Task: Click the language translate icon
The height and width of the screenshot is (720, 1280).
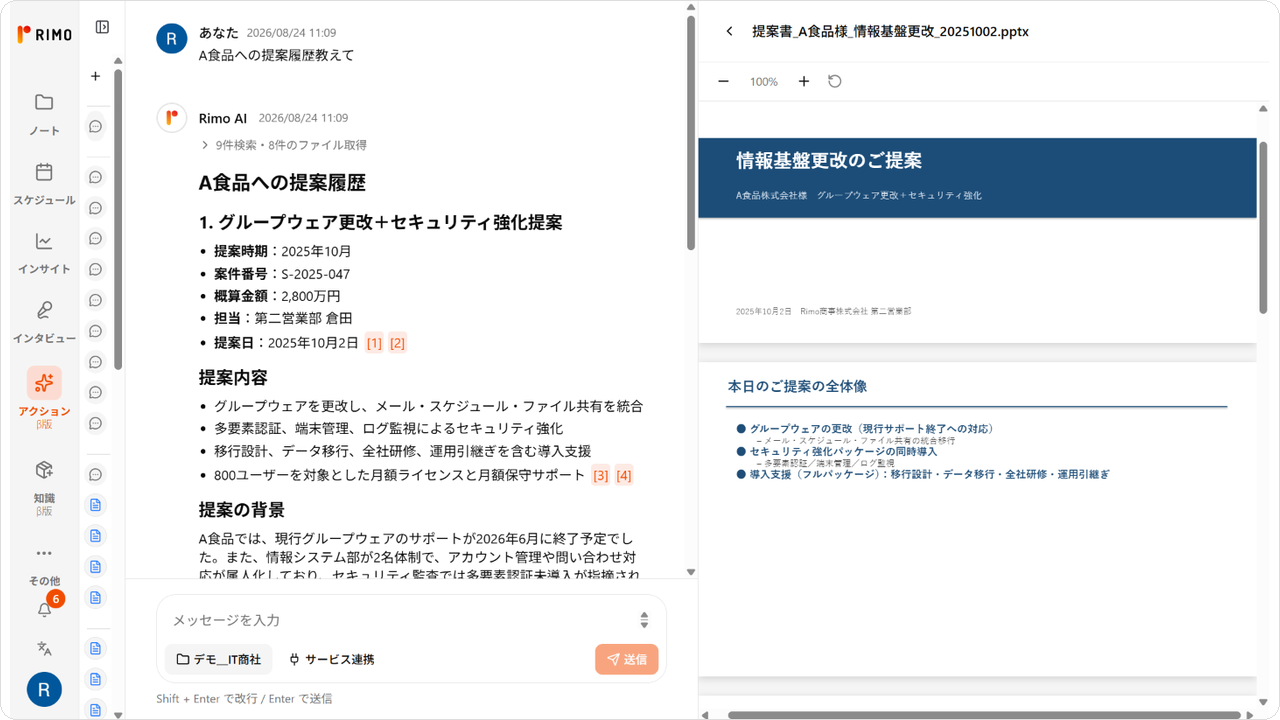Action: point(44,648)
